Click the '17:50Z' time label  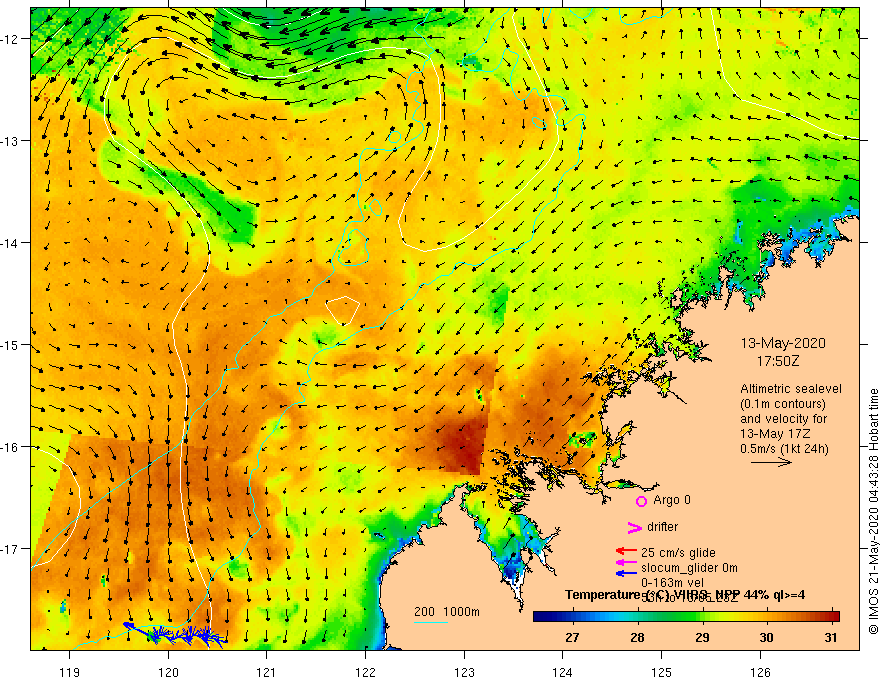[x=777, y=361]
